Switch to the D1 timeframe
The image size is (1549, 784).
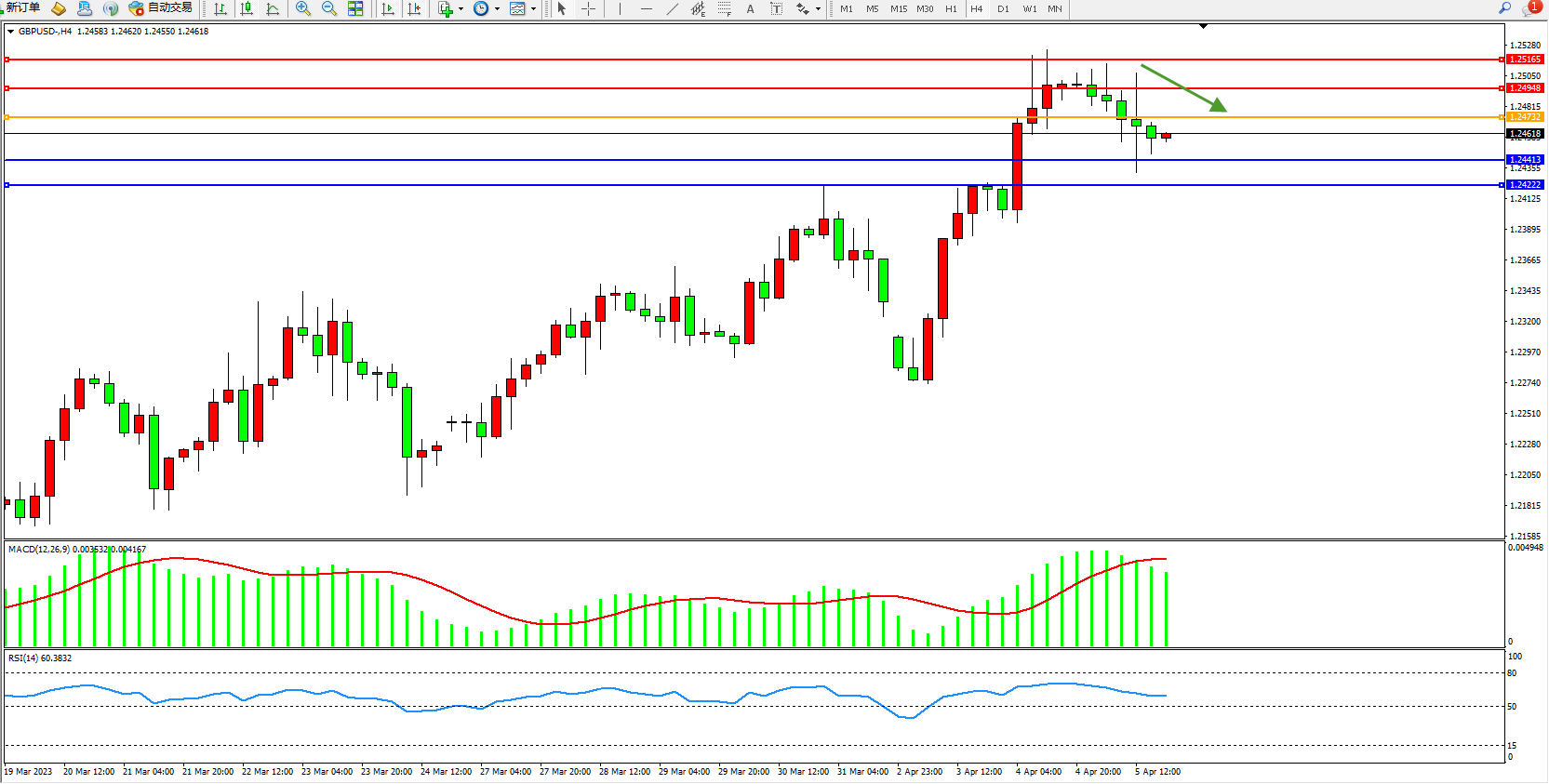point(1003,8)
